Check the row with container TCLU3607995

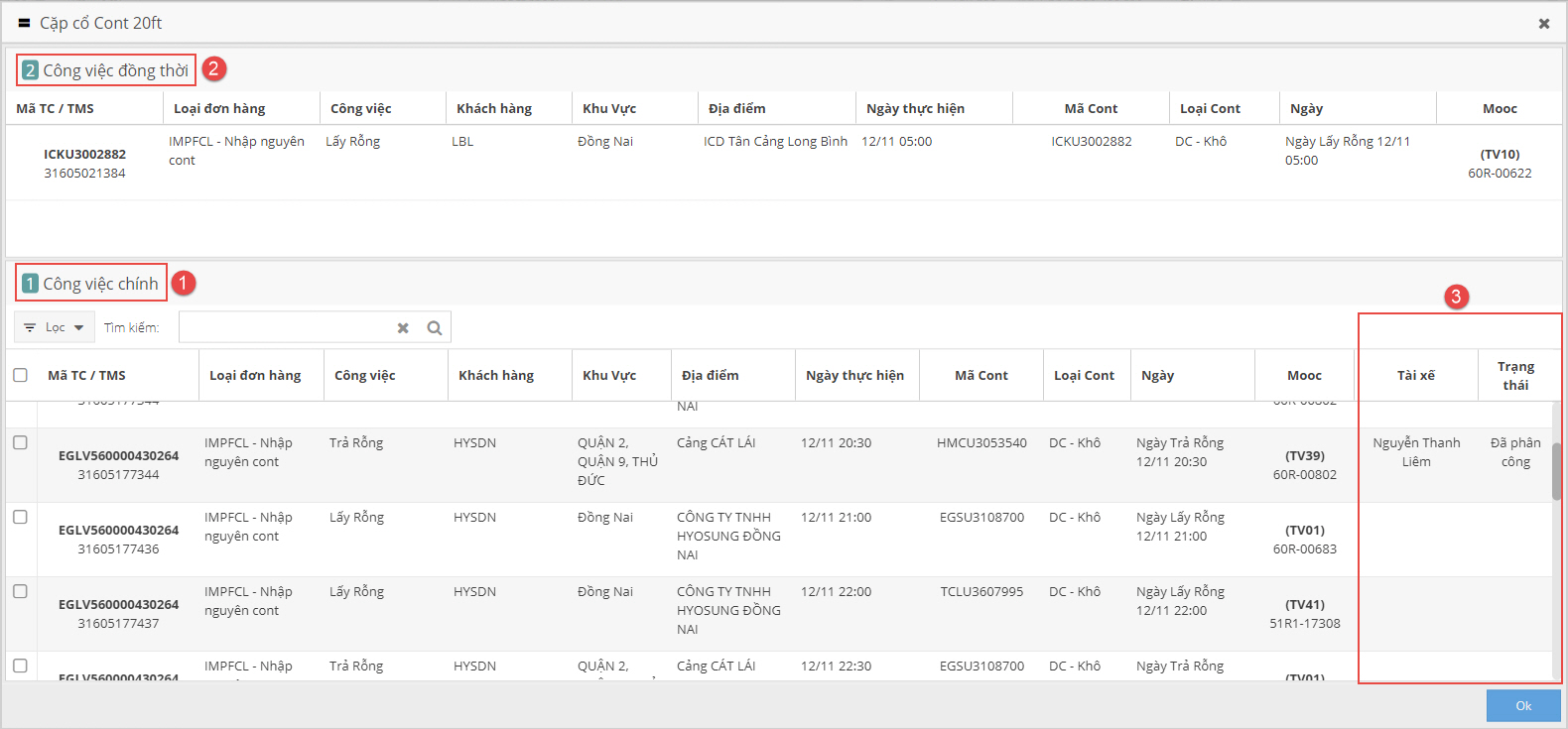point(20,591)
